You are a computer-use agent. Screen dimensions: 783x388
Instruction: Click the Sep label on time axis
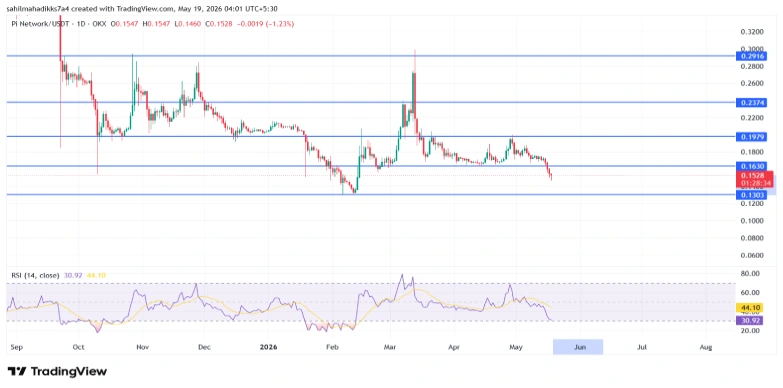pos(16,346)
